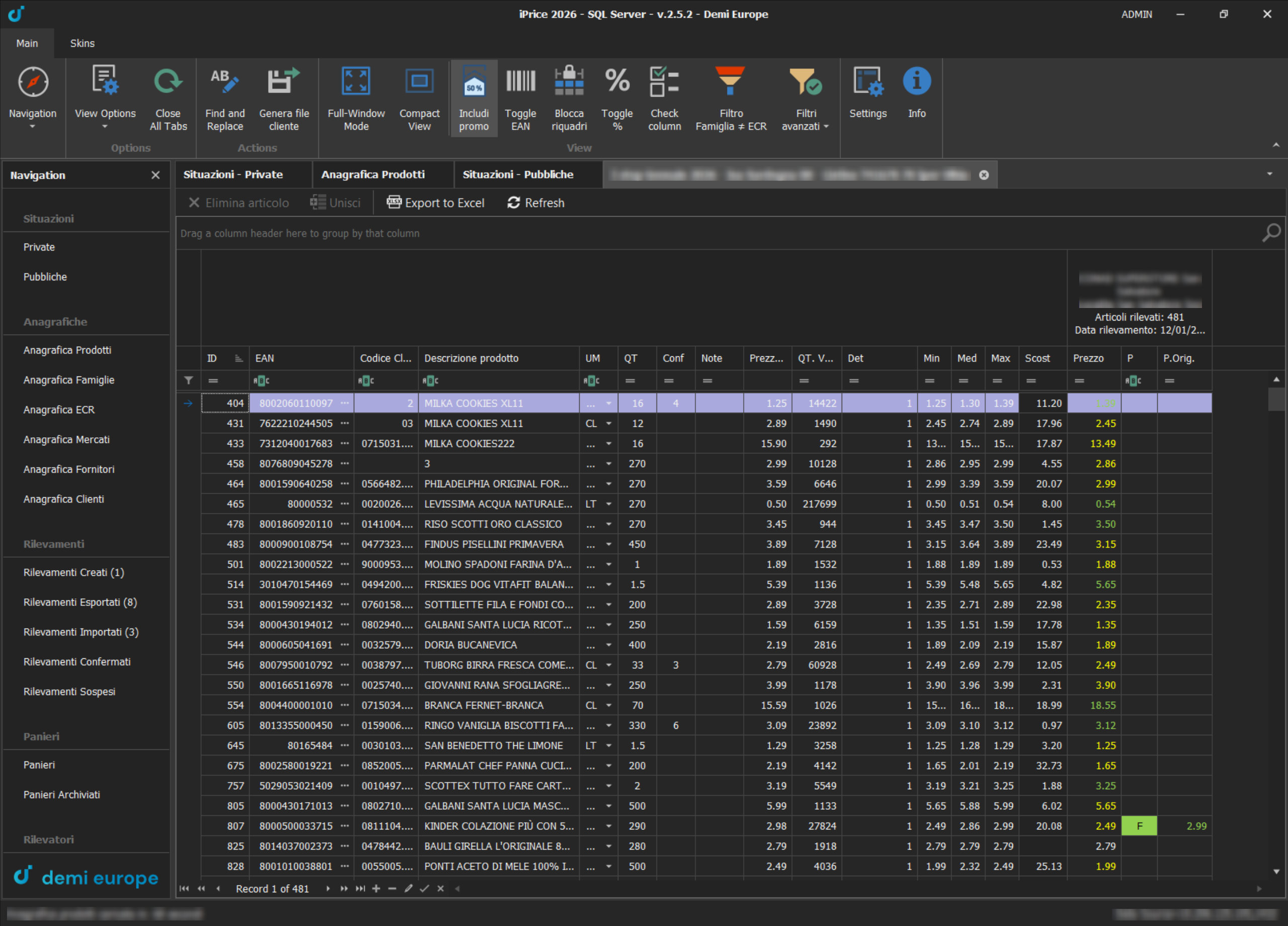
Task: Click the Elimina articolo button
Action: tap(238, 203)
